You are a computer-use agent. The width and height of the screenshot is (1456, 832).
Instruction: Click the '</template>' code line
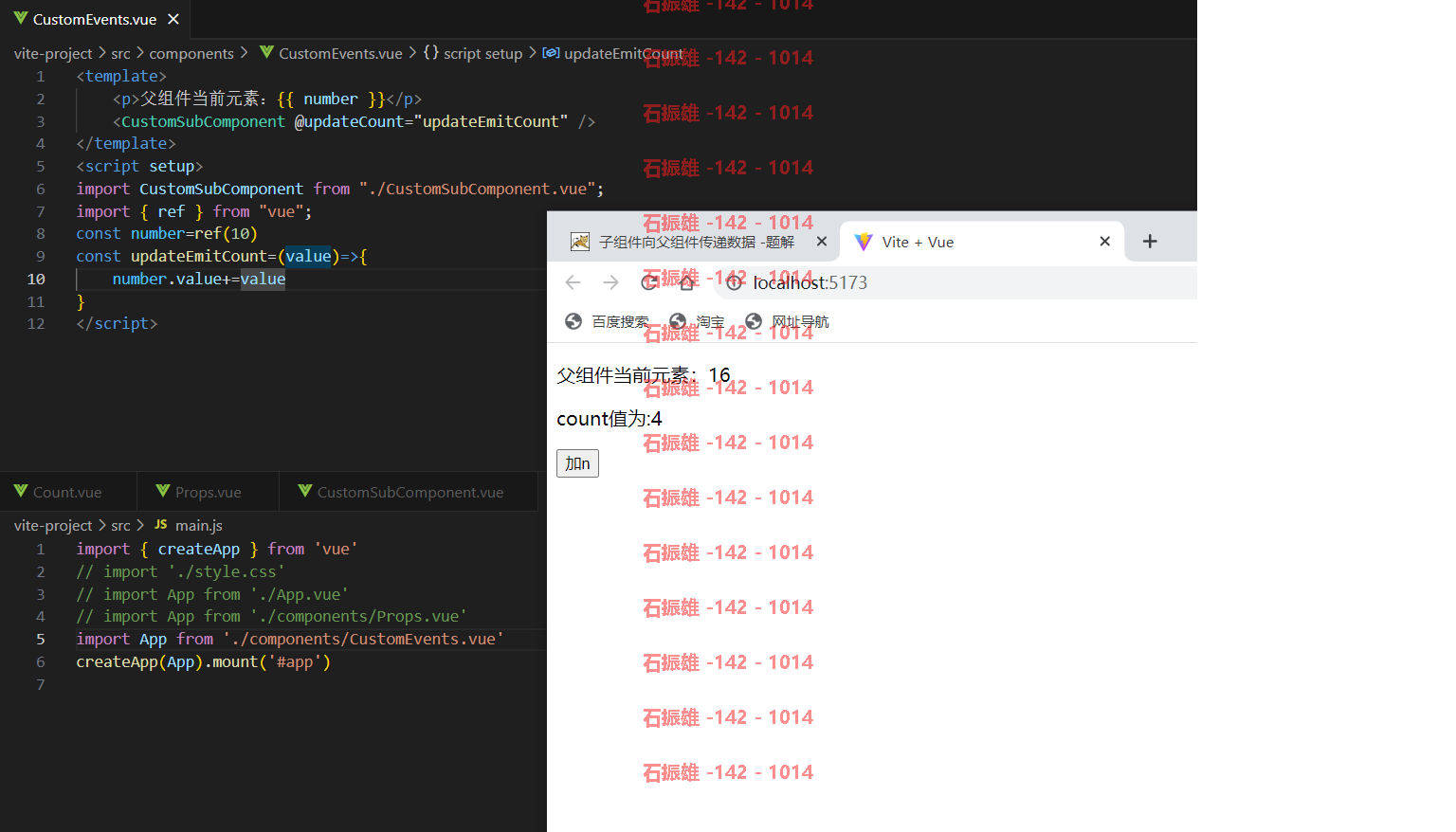click(x=126, y=143)
